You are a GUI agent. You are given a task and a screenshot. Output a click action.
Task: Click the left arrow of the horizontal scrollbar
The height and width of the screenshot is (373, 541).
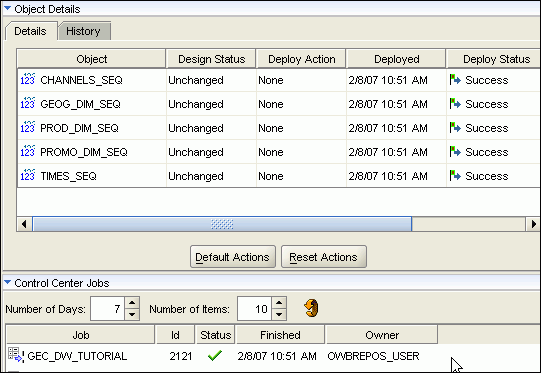pyautogui.click(x=24, y=224)
